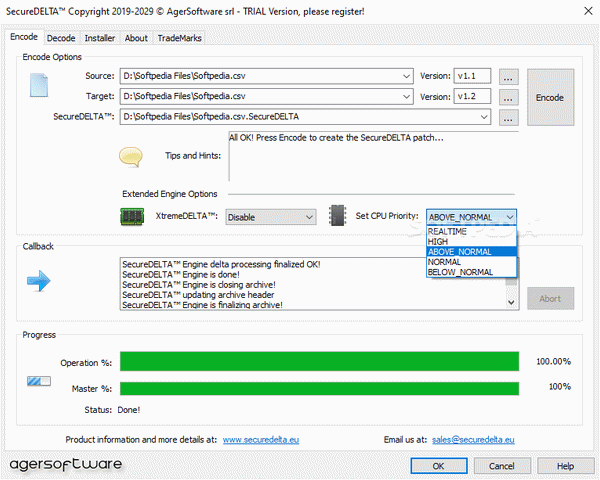
Task: Click the small progress bar icon
Action: coord(39,381)
